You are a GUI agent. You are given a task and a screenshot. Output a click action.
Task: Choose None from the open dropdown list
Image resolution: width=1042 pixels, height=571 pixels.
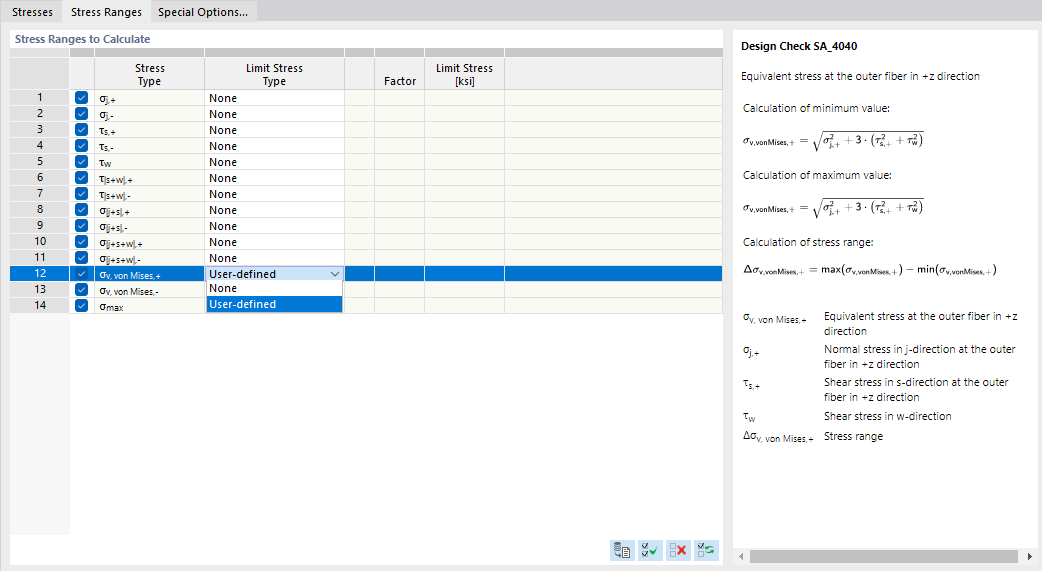(x=274, y=288)
